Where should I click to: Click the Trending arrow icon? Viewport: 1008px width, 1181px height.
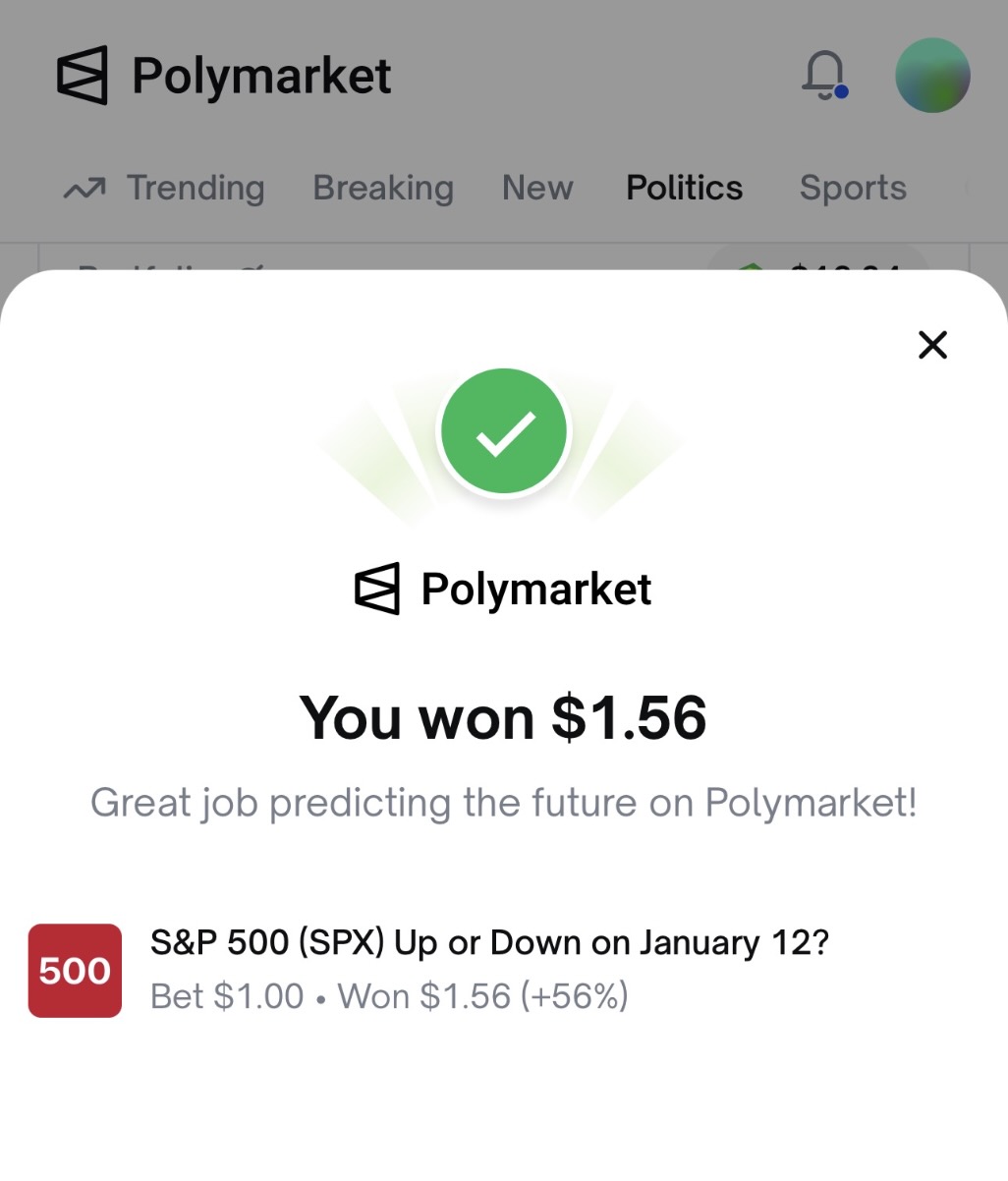point(84,188)
